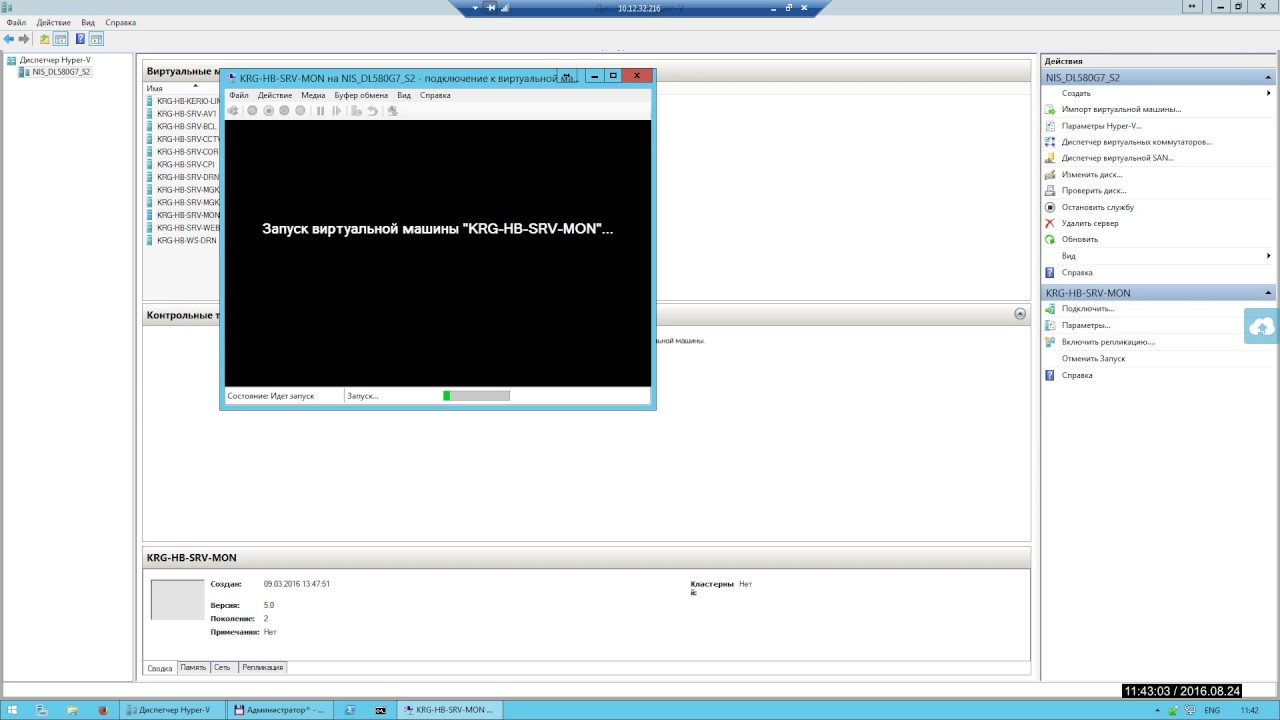Click the Up folder icon in Hyper-V Manager toolbar
Screen dimensions: 1280x720
44,39
